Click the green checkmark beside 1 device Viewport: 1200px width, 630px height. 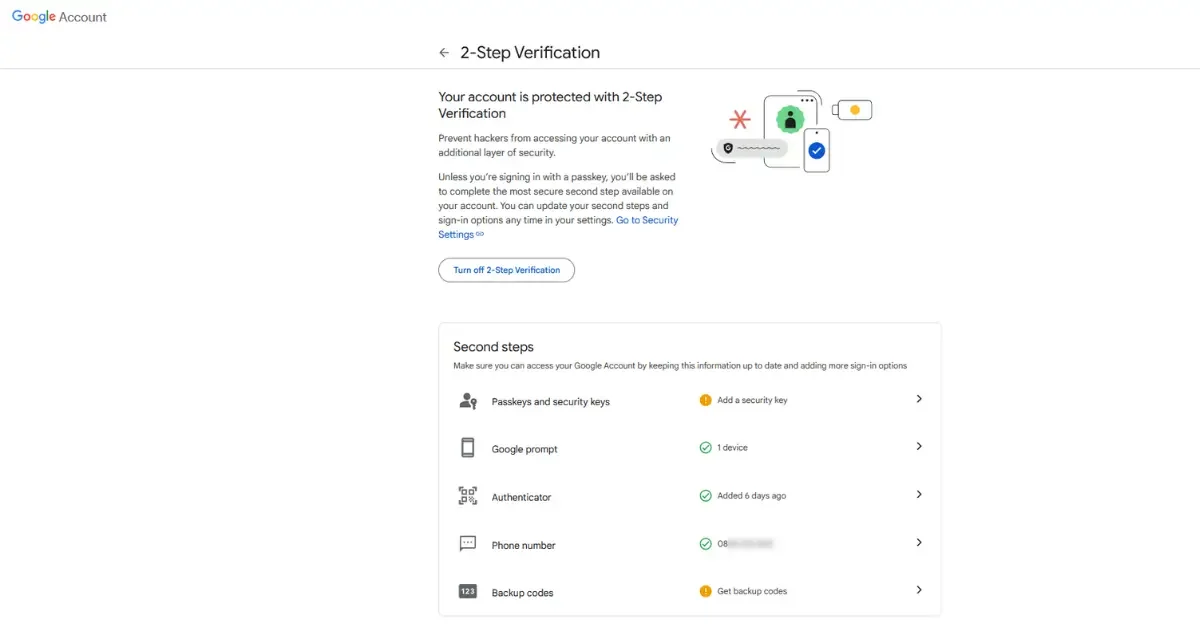point(706,448)
